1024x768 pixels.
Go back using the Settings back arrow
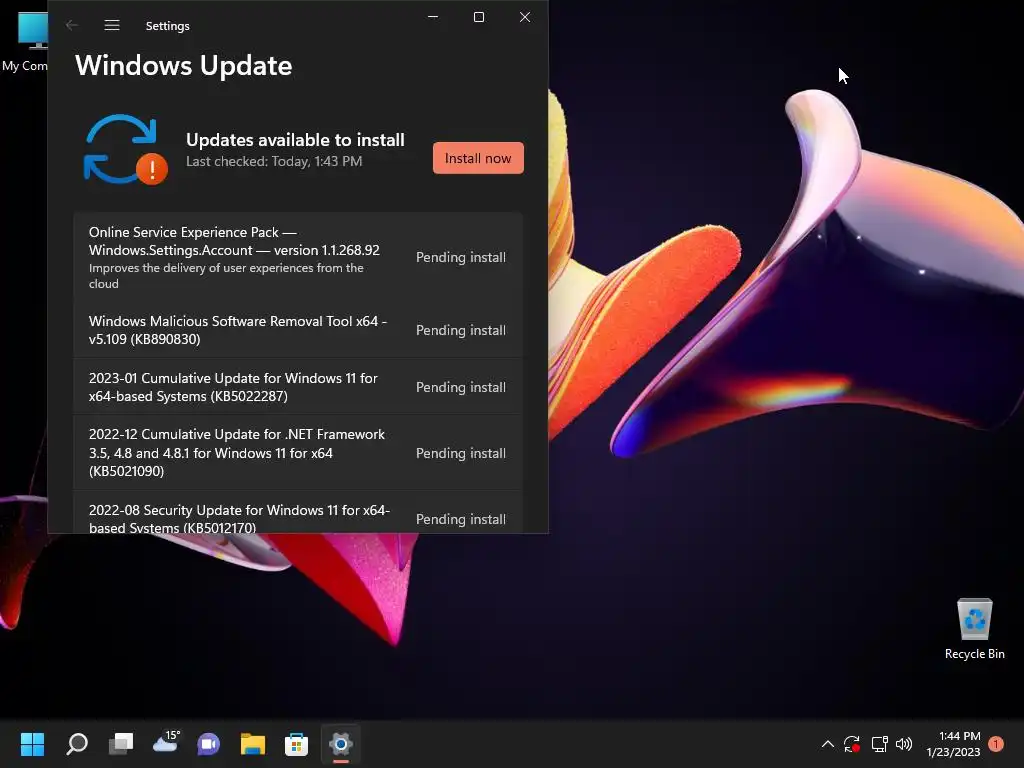point(72,25)
